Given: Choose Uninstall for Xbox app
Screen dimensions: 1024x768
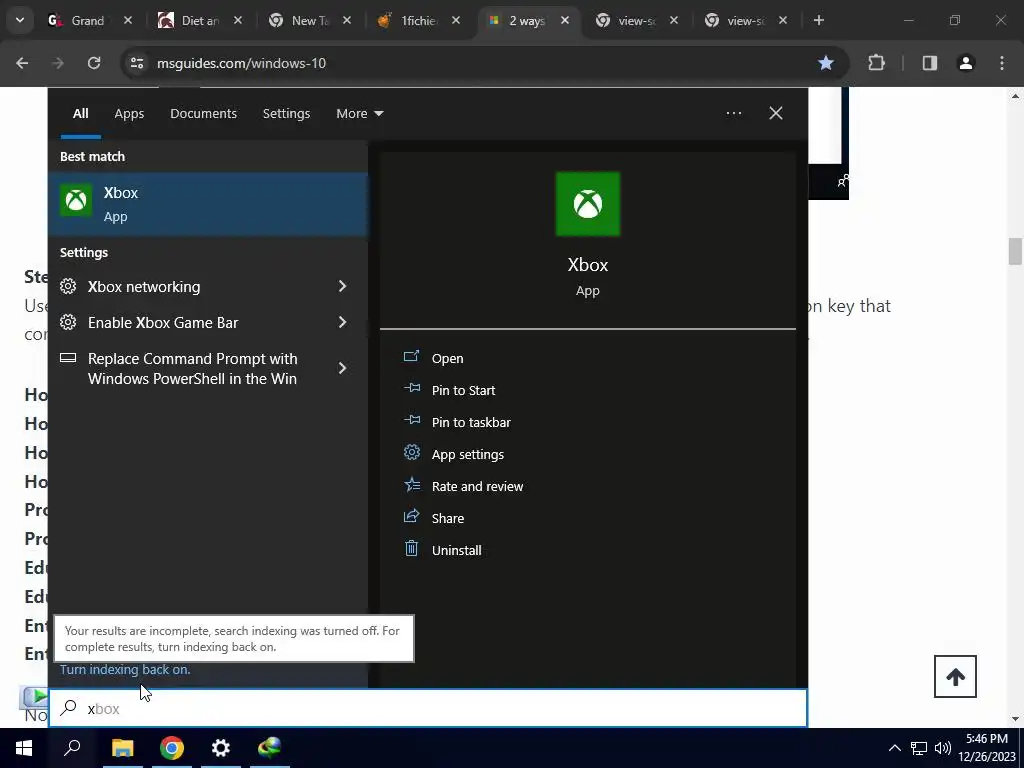Looking at the screenshot, I should point(456,550).
